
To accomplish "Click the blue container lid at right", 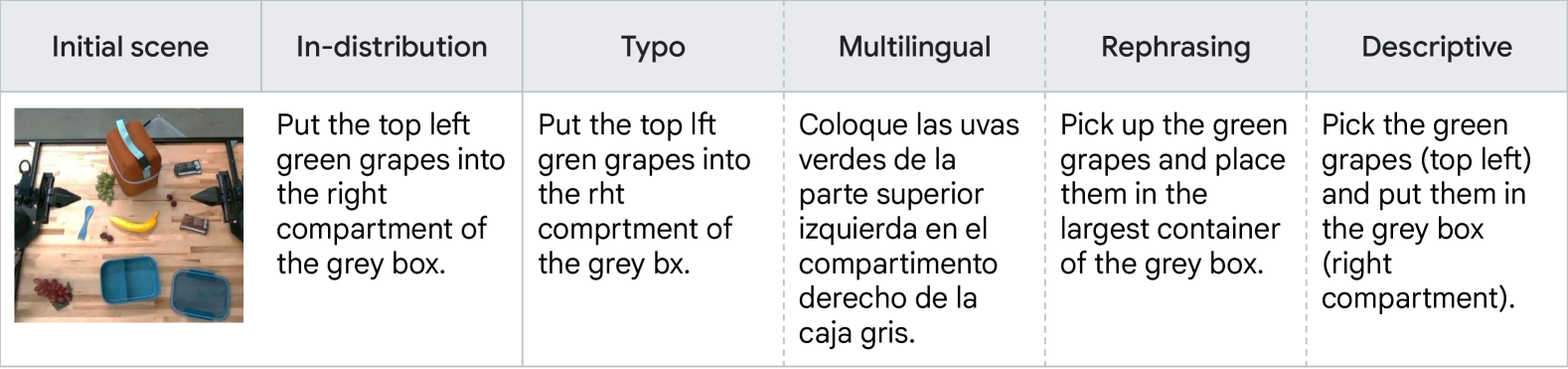I will [200, 294].
